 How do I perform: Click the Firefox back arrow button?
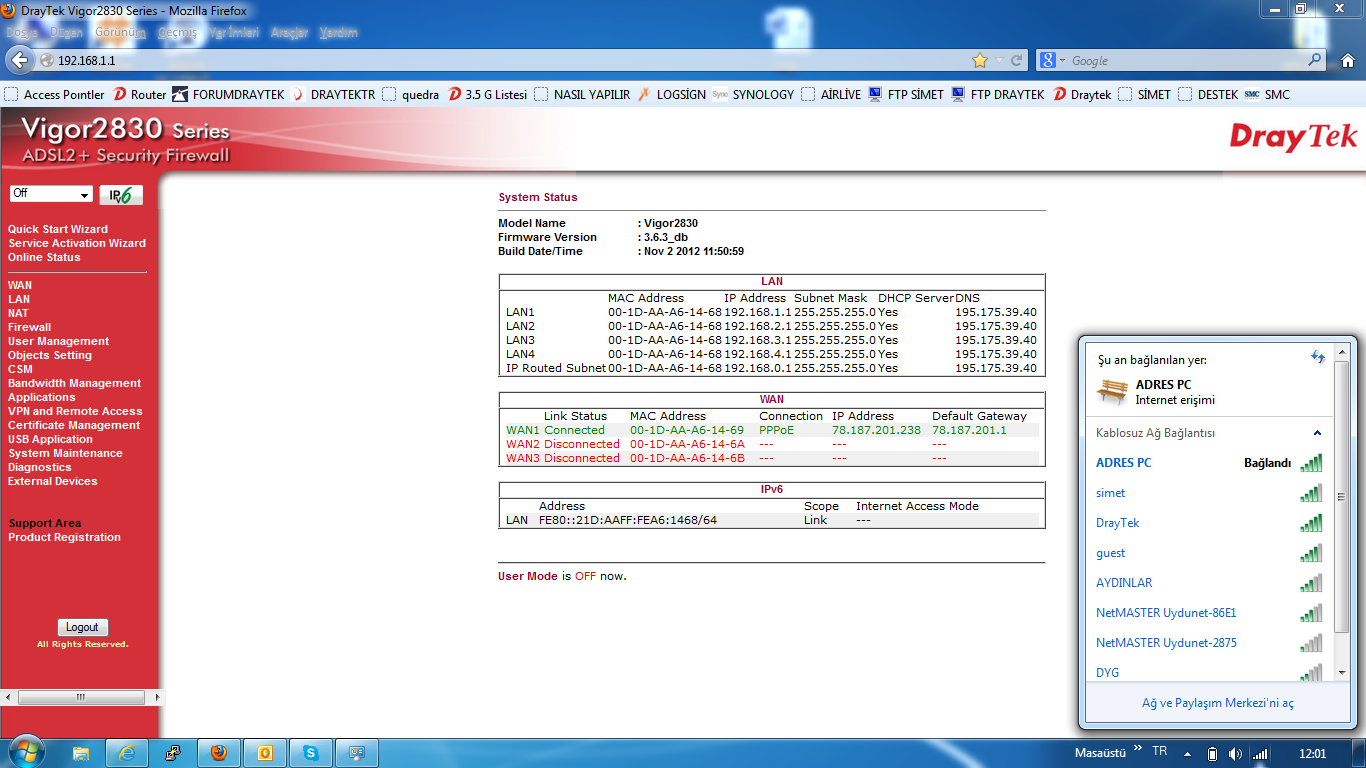coord(19,61)
